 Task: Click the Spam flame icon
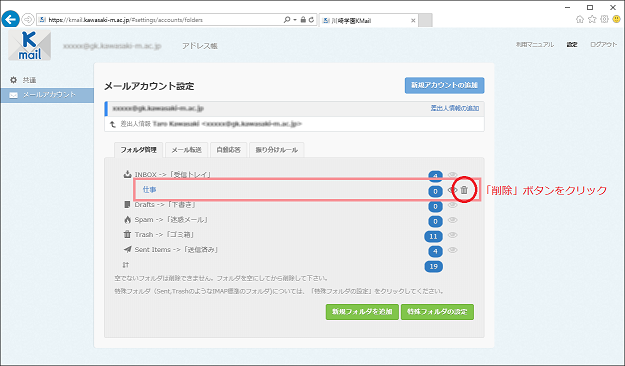click(127, 220)
